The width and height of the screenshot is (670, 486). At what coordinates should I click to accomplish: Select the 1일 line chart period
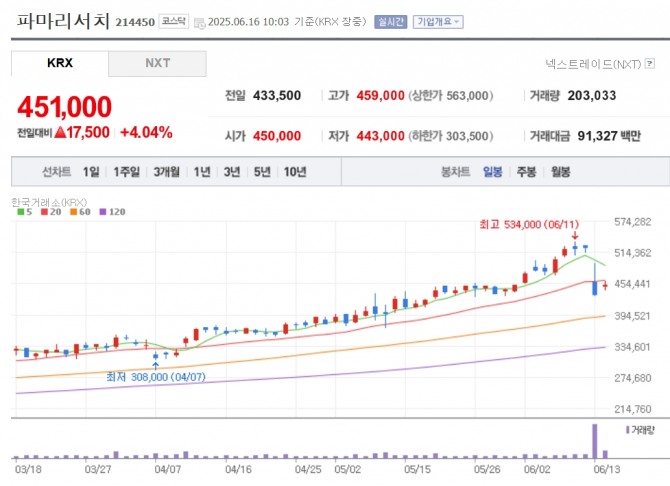(91, 172)
